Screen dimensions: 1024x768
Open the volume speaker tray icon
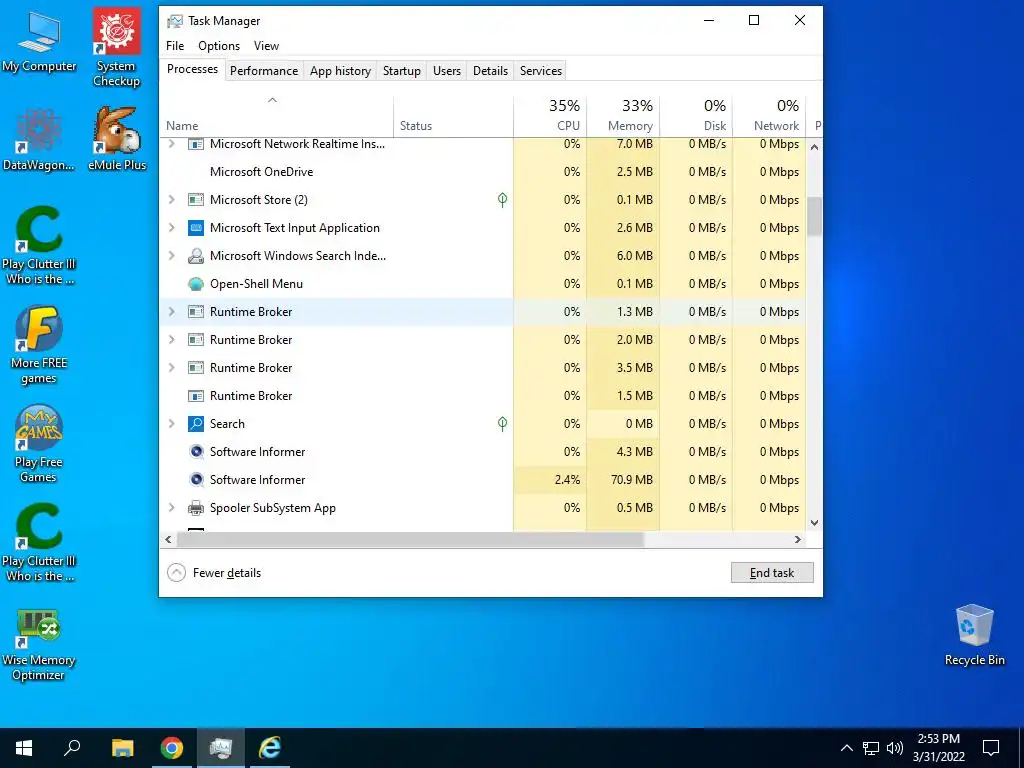pos(895,748)
